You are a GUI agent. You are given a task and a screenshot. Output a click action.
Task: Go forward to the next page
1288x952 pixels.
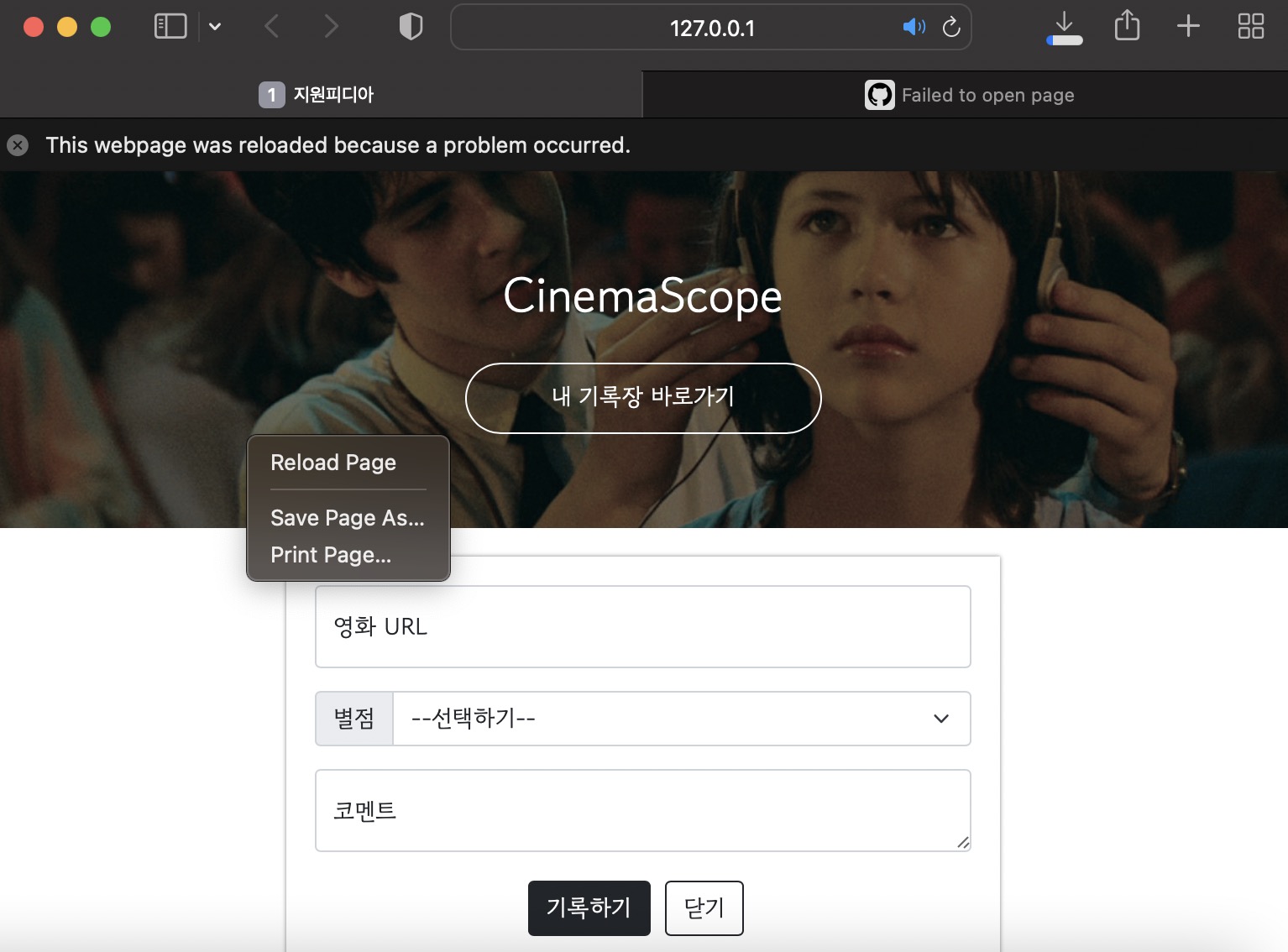332,27
